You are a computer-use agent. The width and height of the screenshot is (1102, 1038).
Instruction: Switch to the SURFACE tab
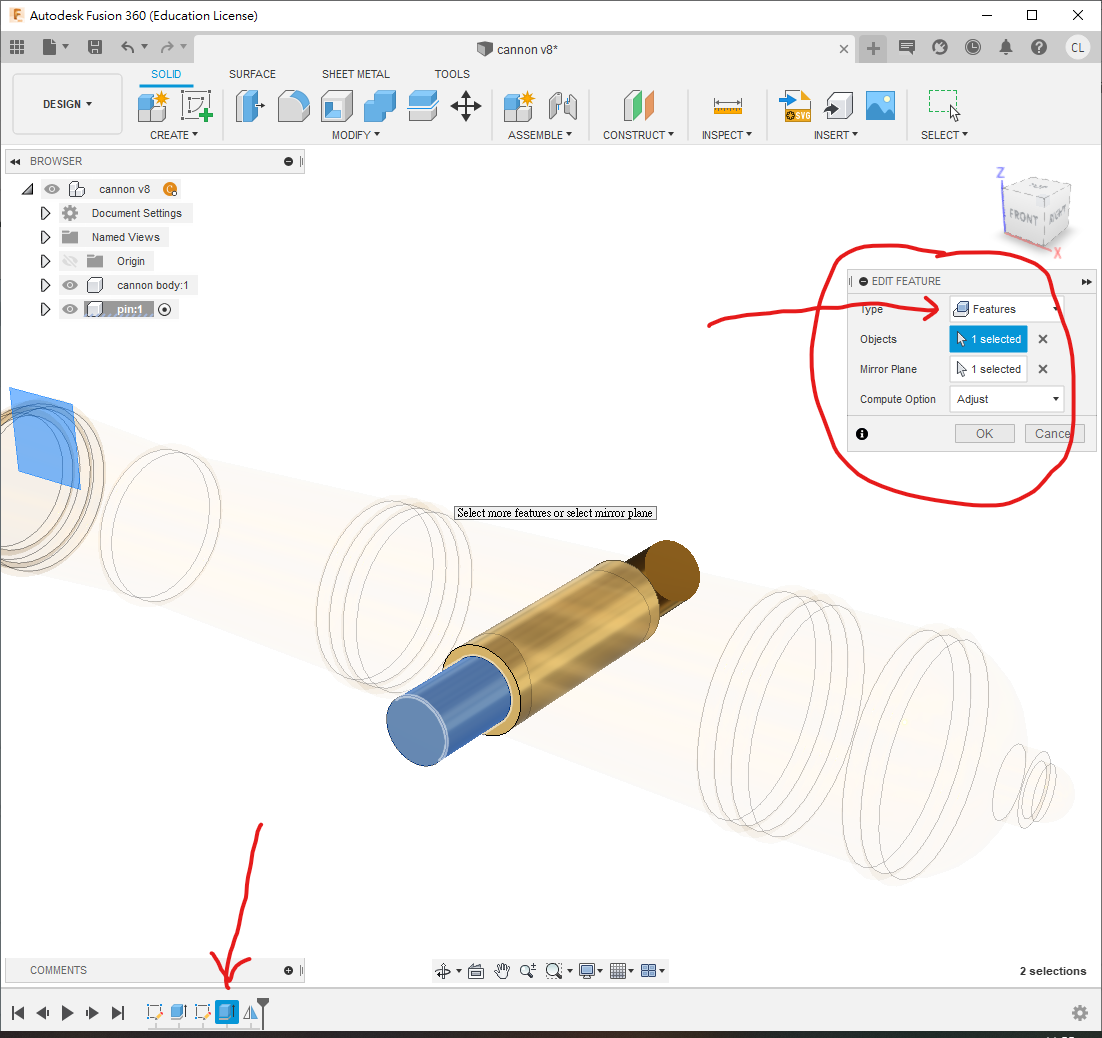coord(252,74)
